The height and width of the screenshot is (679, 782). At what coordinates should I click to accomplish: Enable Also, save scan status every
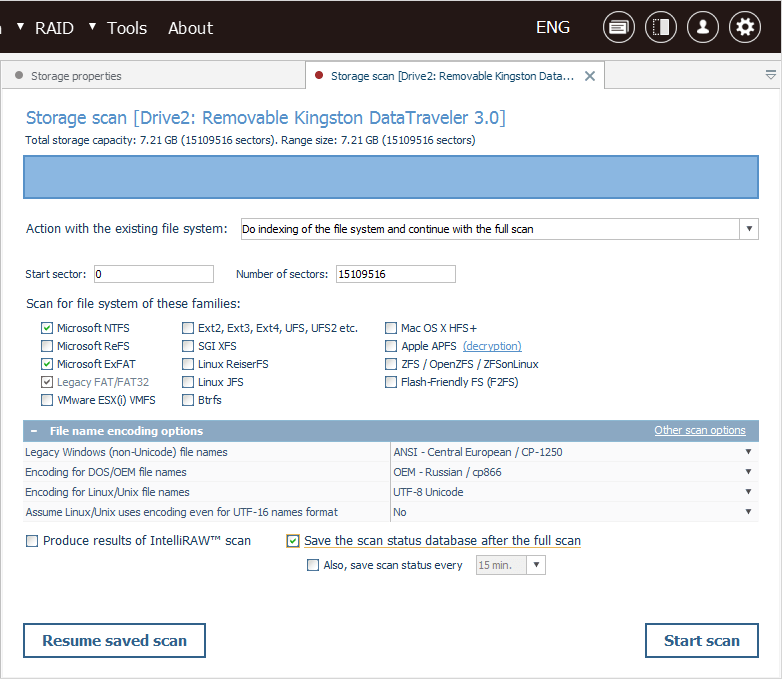point(313,565)
